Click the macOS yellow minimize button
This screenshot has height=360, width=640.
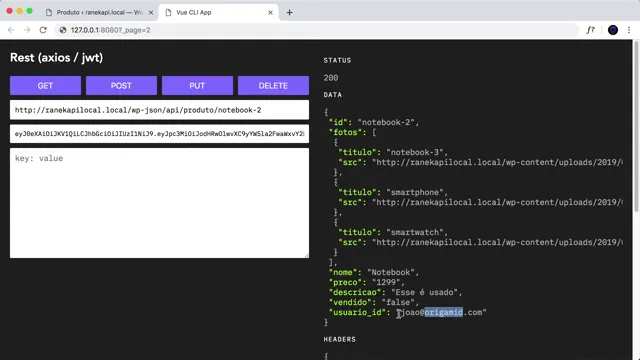tap(20, 11)
